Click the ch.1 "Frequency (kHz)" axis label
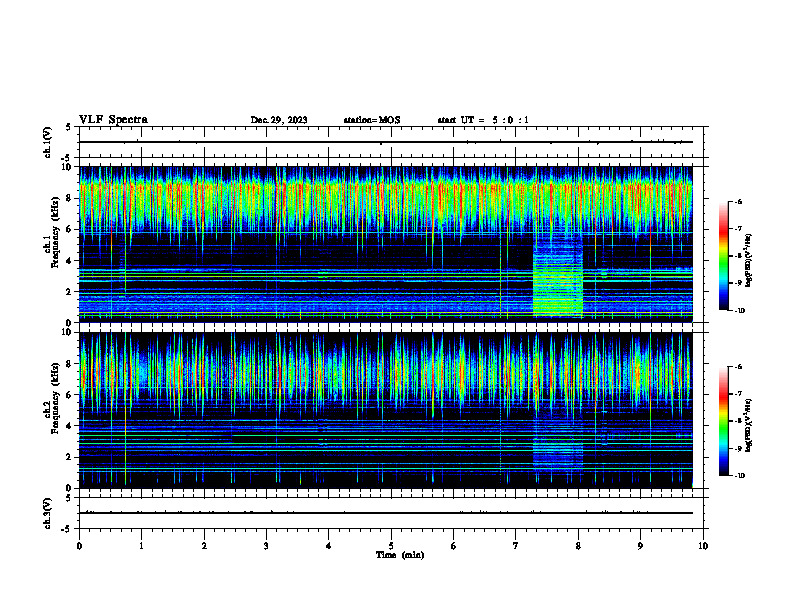The height and width of the screenshot is (612, 792). [53, 233]
